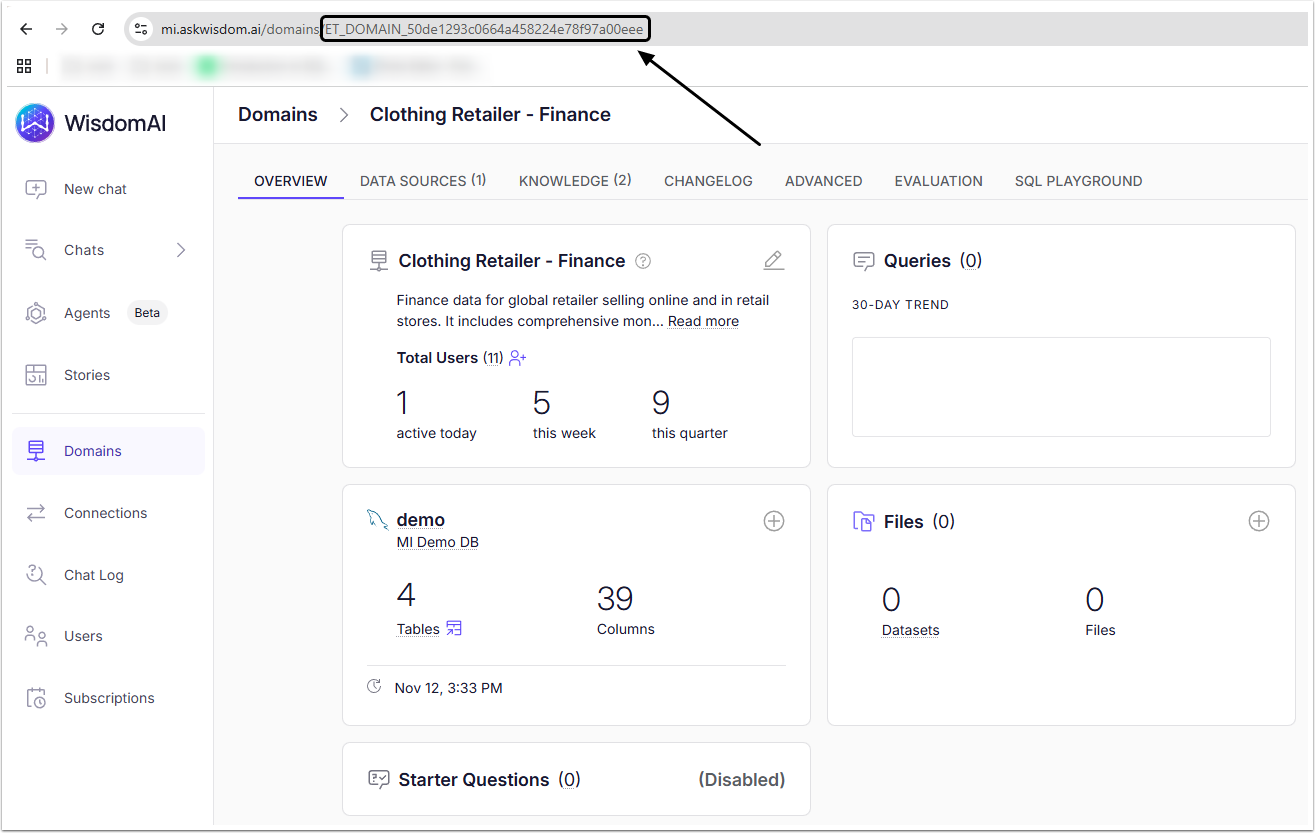This screenshot has width=1315, height=833.
Task: Add a data source with plus icon on demo card
Action: point(773,521)
